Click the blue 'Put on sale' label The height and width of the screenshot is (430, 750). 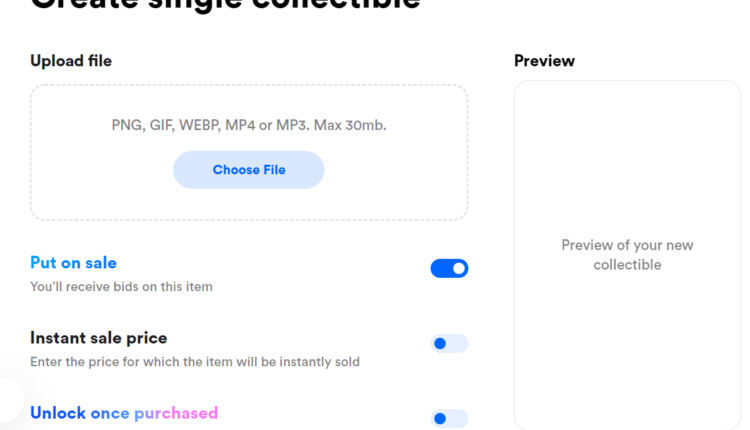tap(73, 263)
